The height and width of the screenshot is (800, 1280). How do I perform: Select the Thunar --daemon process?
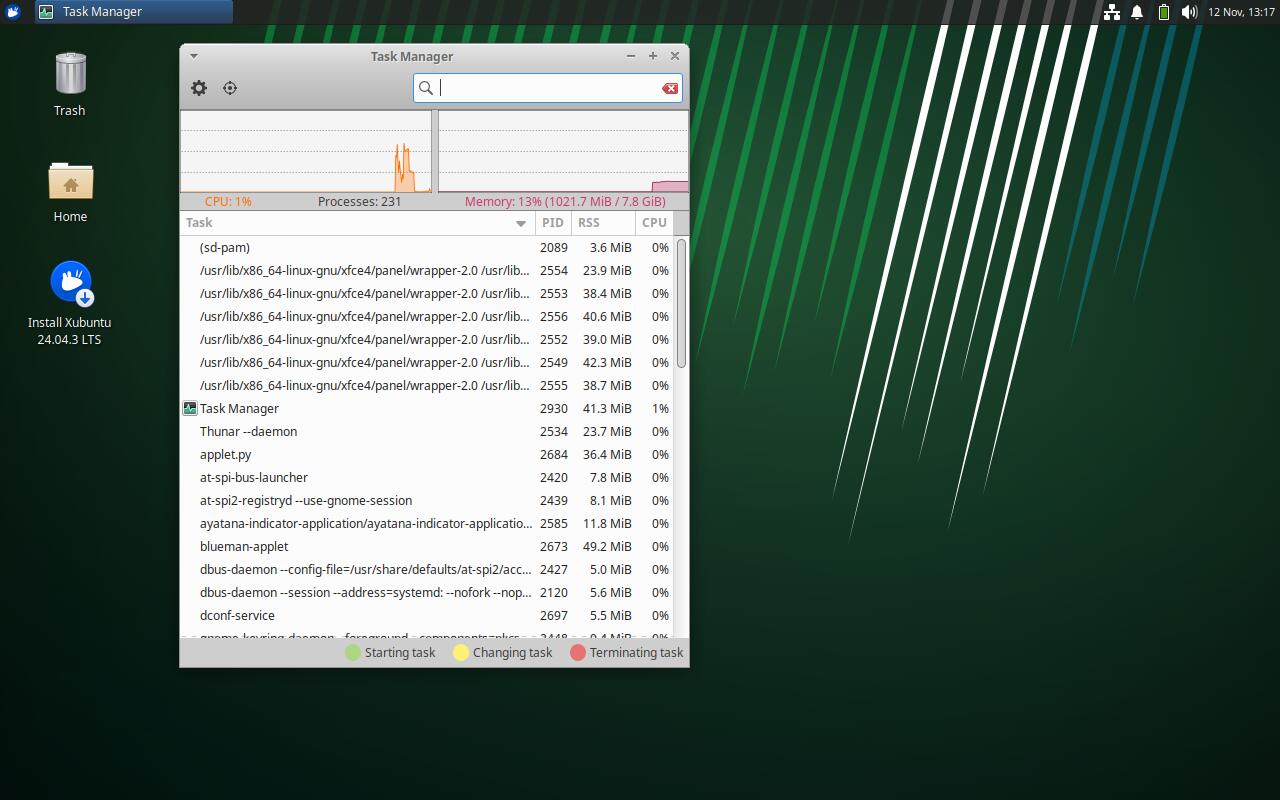428,431
